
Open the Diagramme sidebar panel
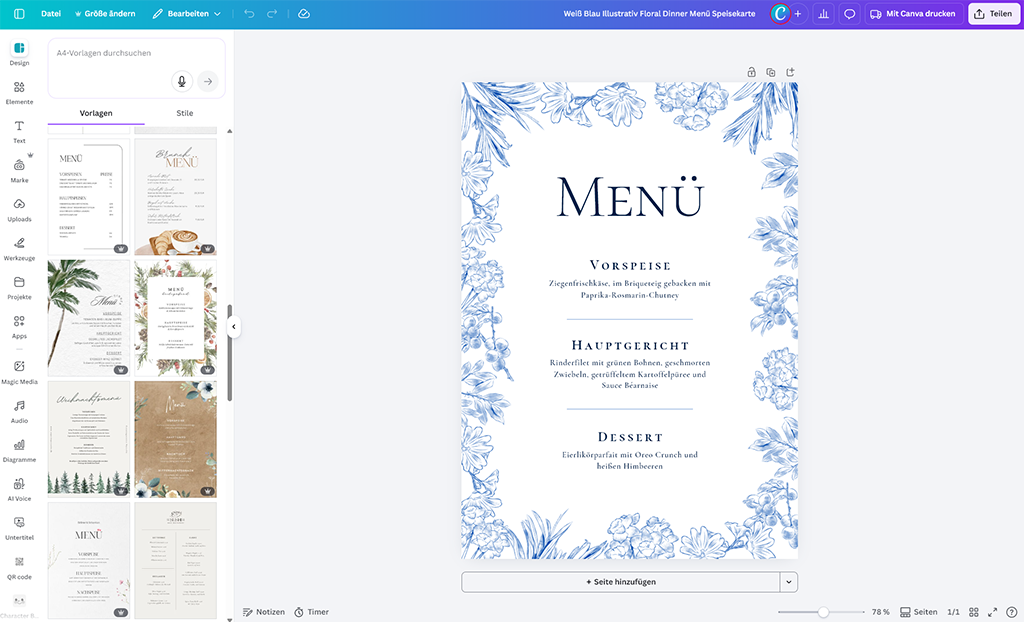(19, 451)
